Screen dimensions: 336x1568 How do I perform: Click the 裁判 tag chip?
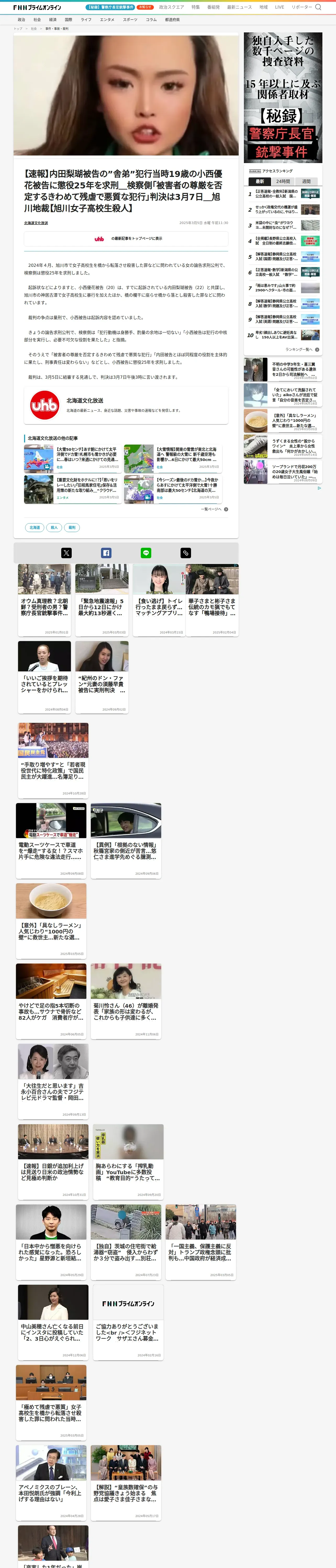tap(72, 527)
